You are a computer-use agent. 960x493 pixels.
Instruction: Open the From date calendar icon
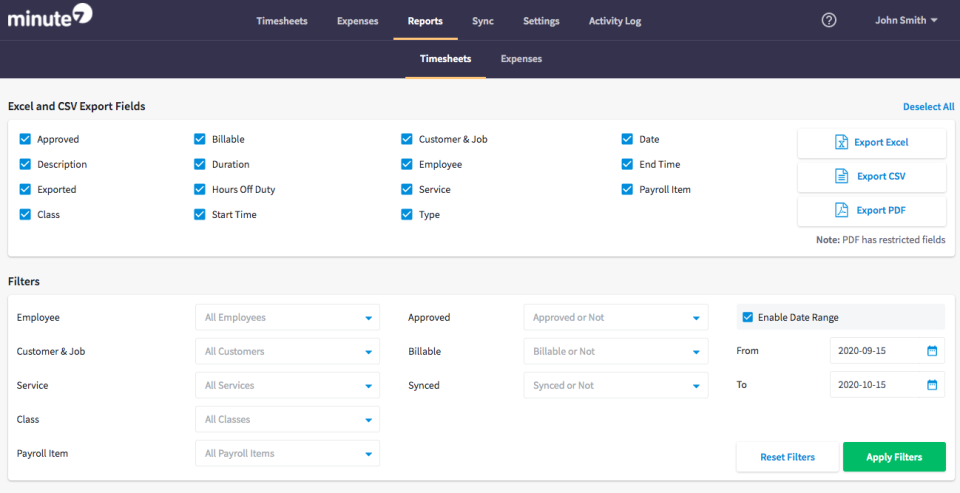[932, 351]
